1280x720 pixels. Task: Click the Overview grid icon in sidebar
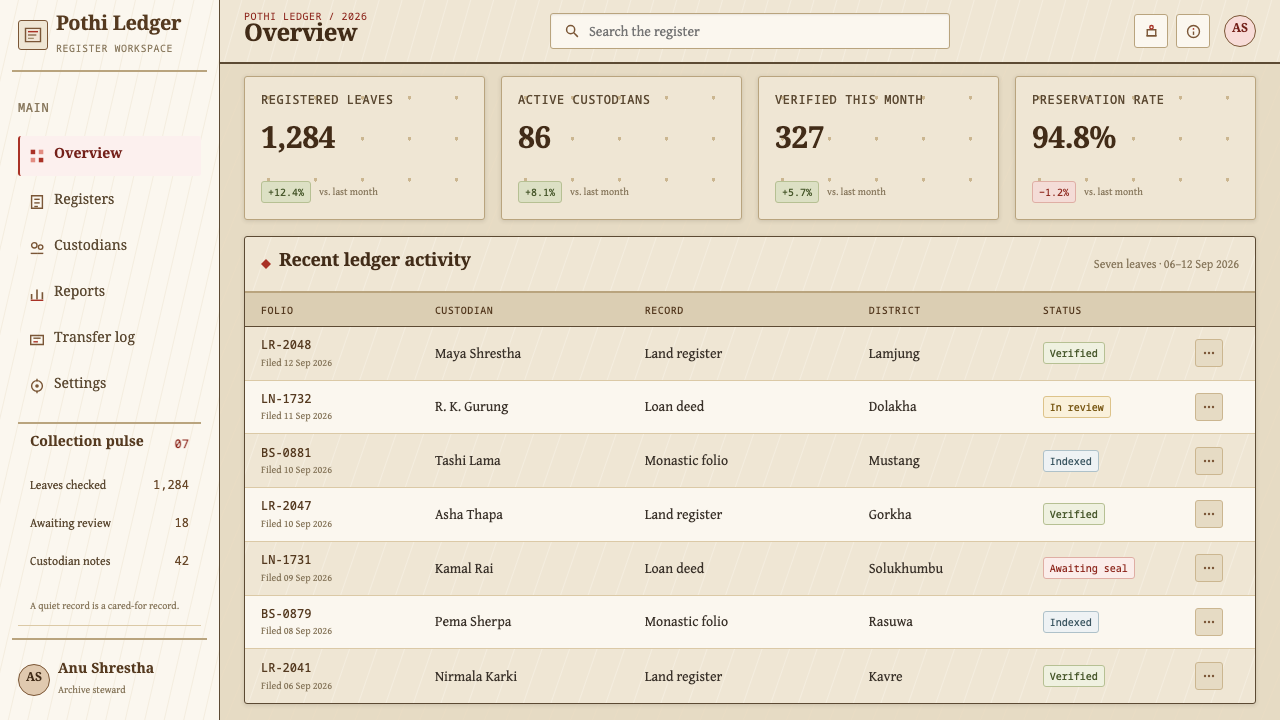[x=37, y=156]
